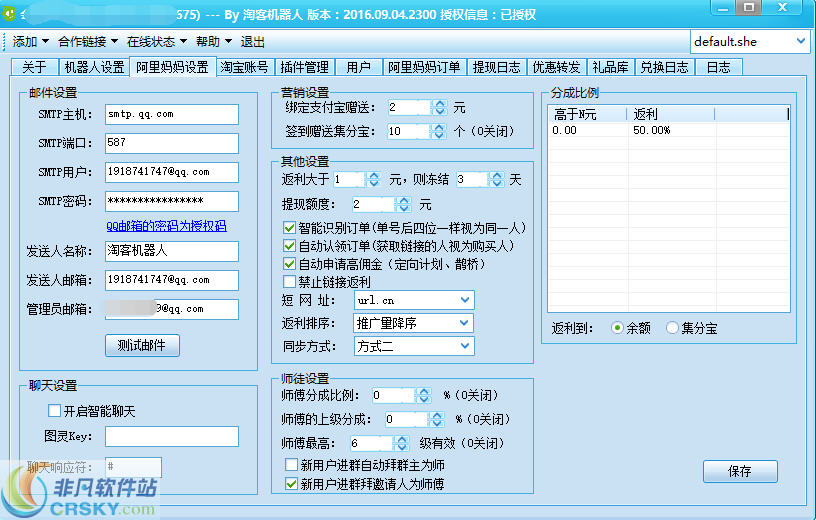
Task: Switch to the 日志 tab
Action: point(719,67)
